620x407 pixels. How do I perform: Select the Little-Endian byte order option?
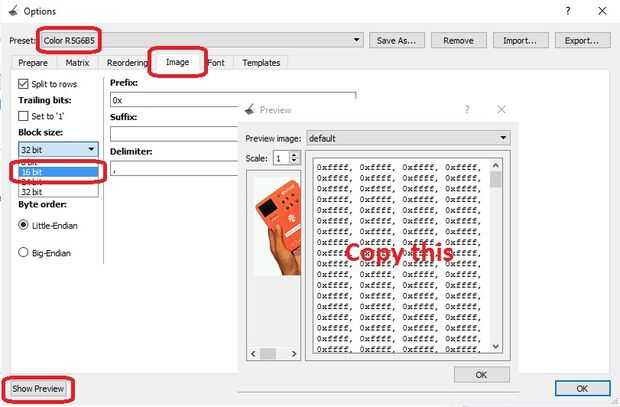coord(23,225)
